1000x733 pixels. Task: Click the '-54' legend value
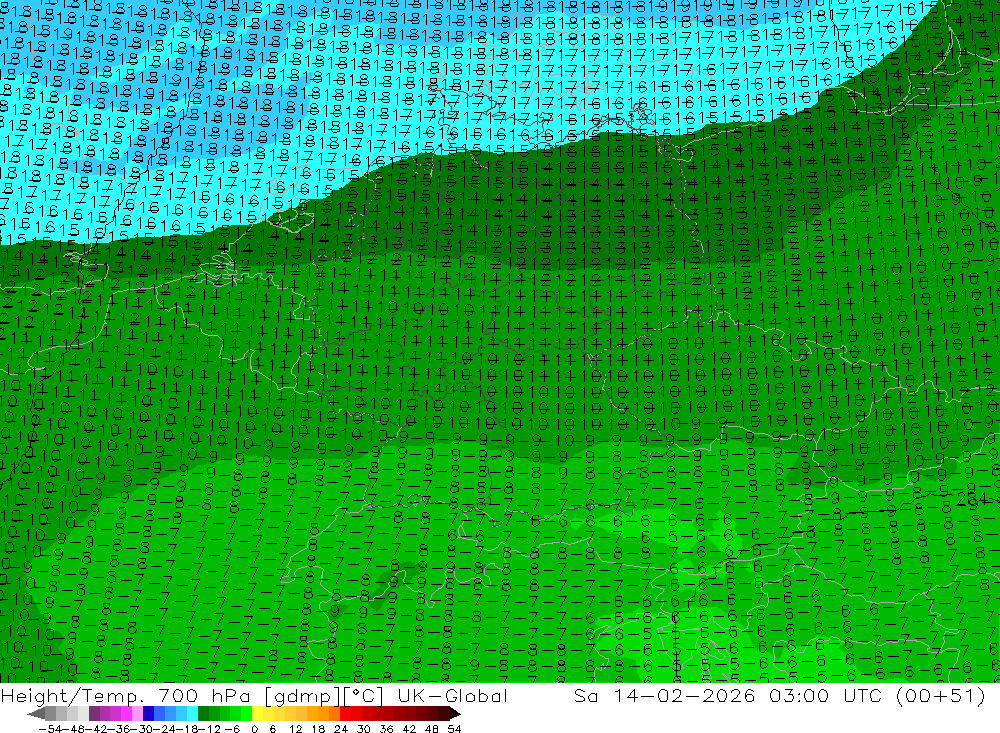(x=50, y=729)
